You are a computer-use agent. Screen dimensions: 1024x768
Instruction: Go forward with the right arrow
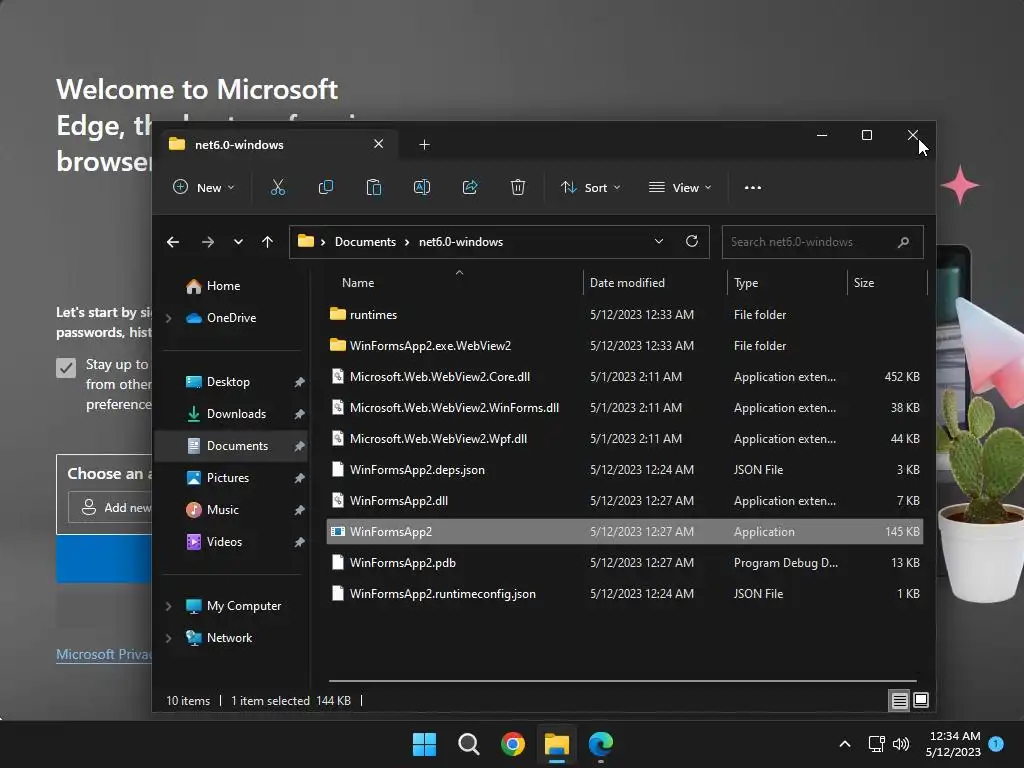coord(208,242)
